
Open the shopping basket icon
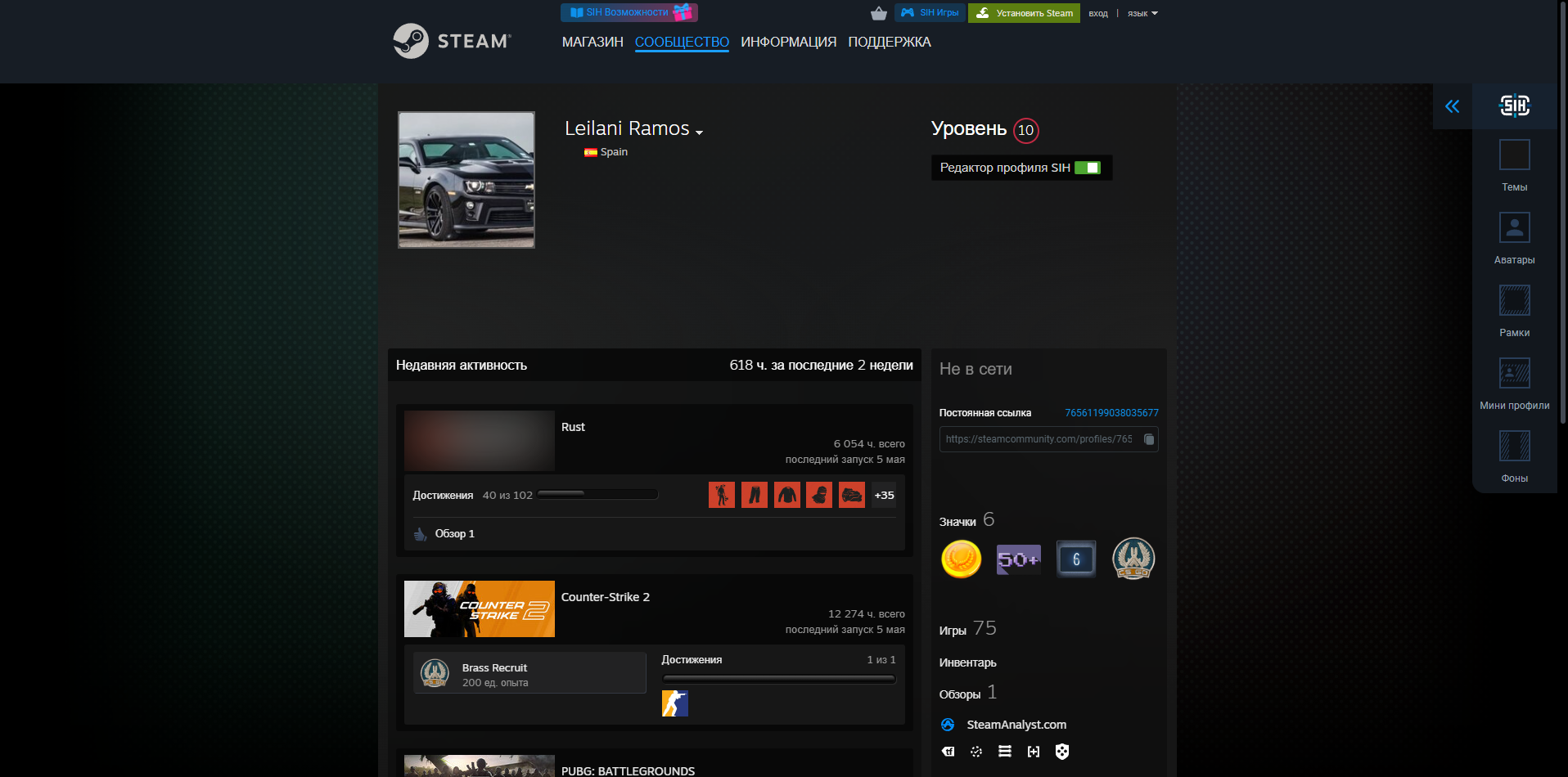(x=879, y=13)
